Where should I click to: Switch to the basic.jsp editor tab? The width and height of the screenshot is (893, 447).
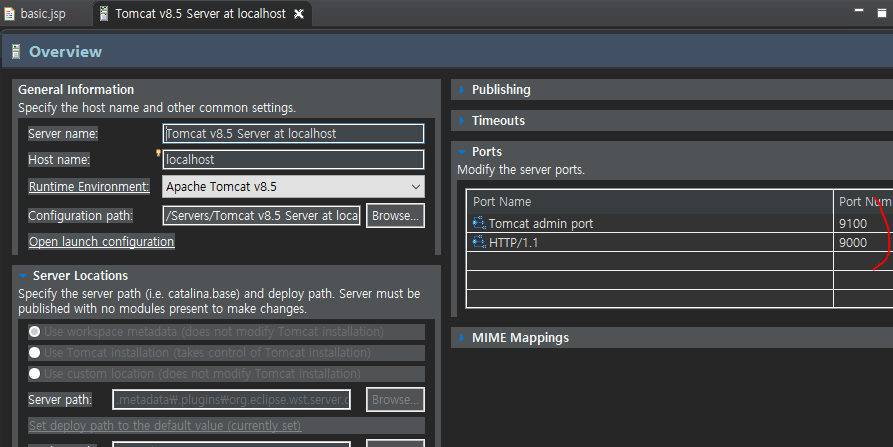tap(43, 14)
